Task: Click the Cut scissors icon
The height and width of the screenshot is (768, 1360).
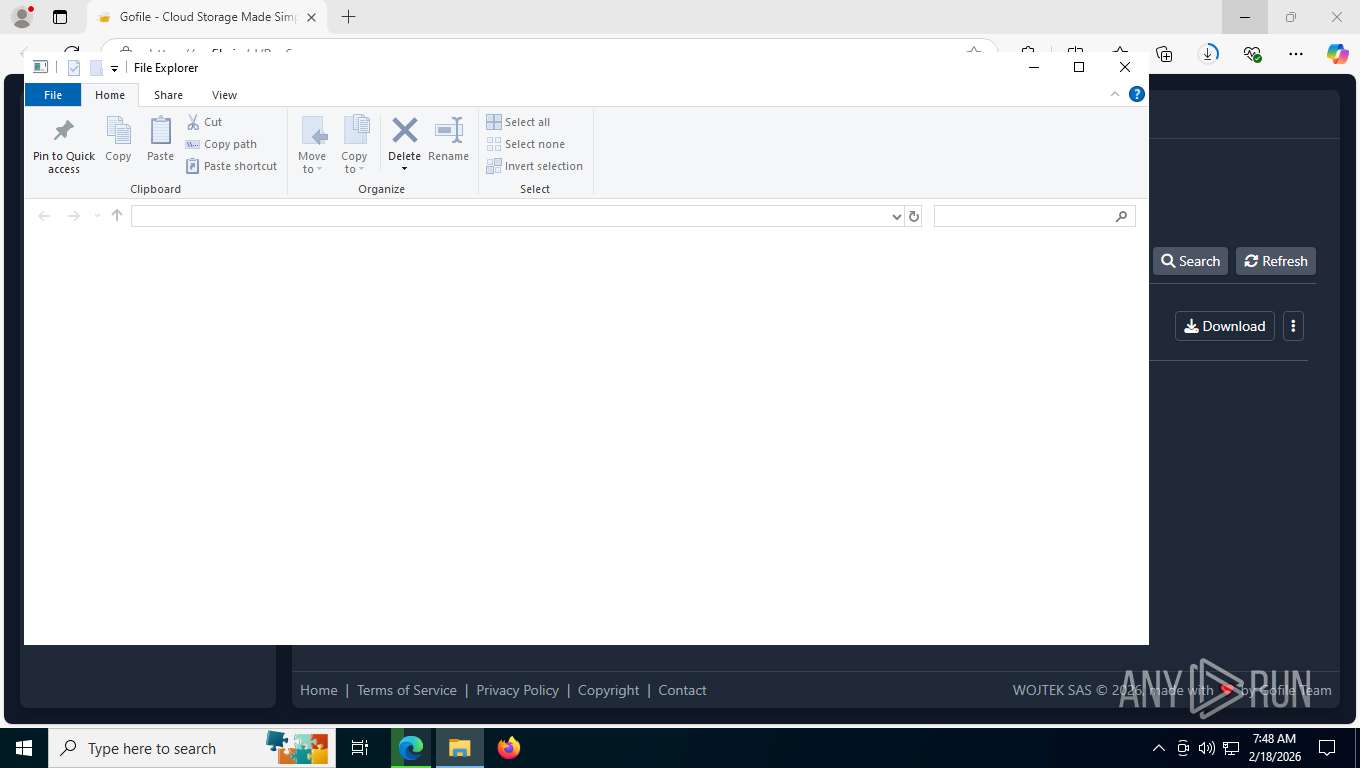Action: click(x=194, y=122)
